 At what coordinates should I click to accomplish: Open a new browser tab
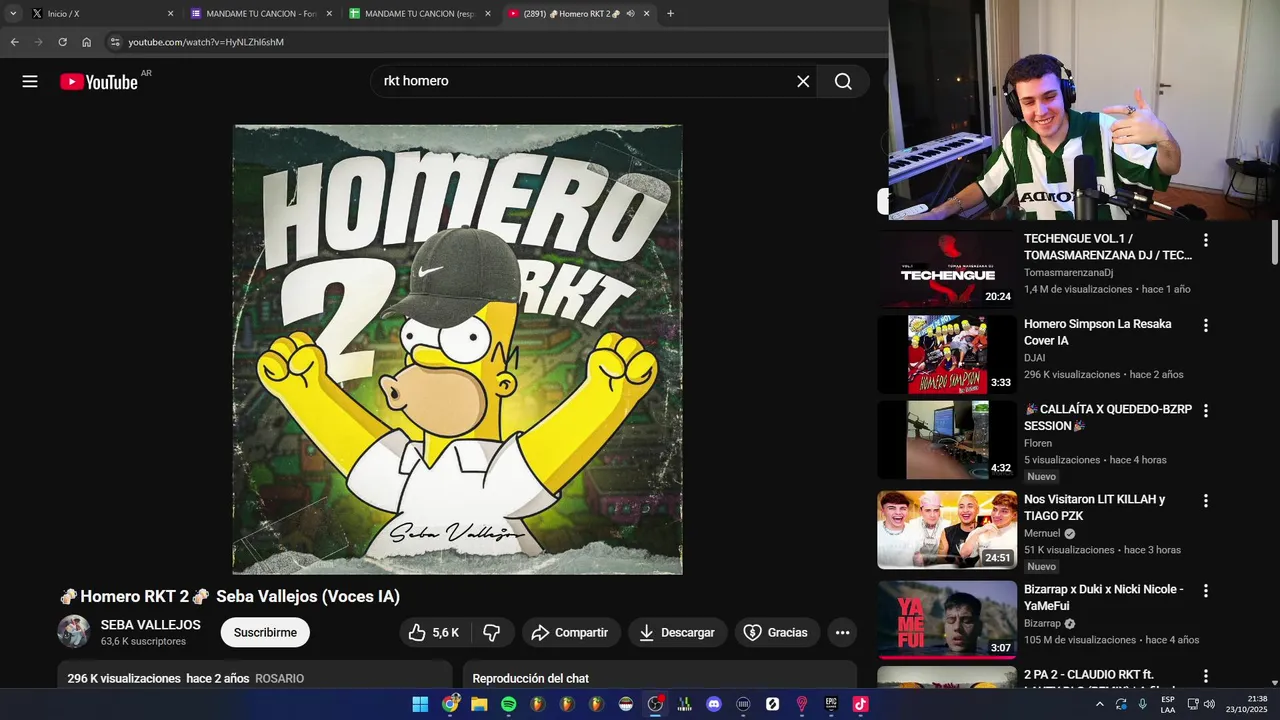point(670,14)
